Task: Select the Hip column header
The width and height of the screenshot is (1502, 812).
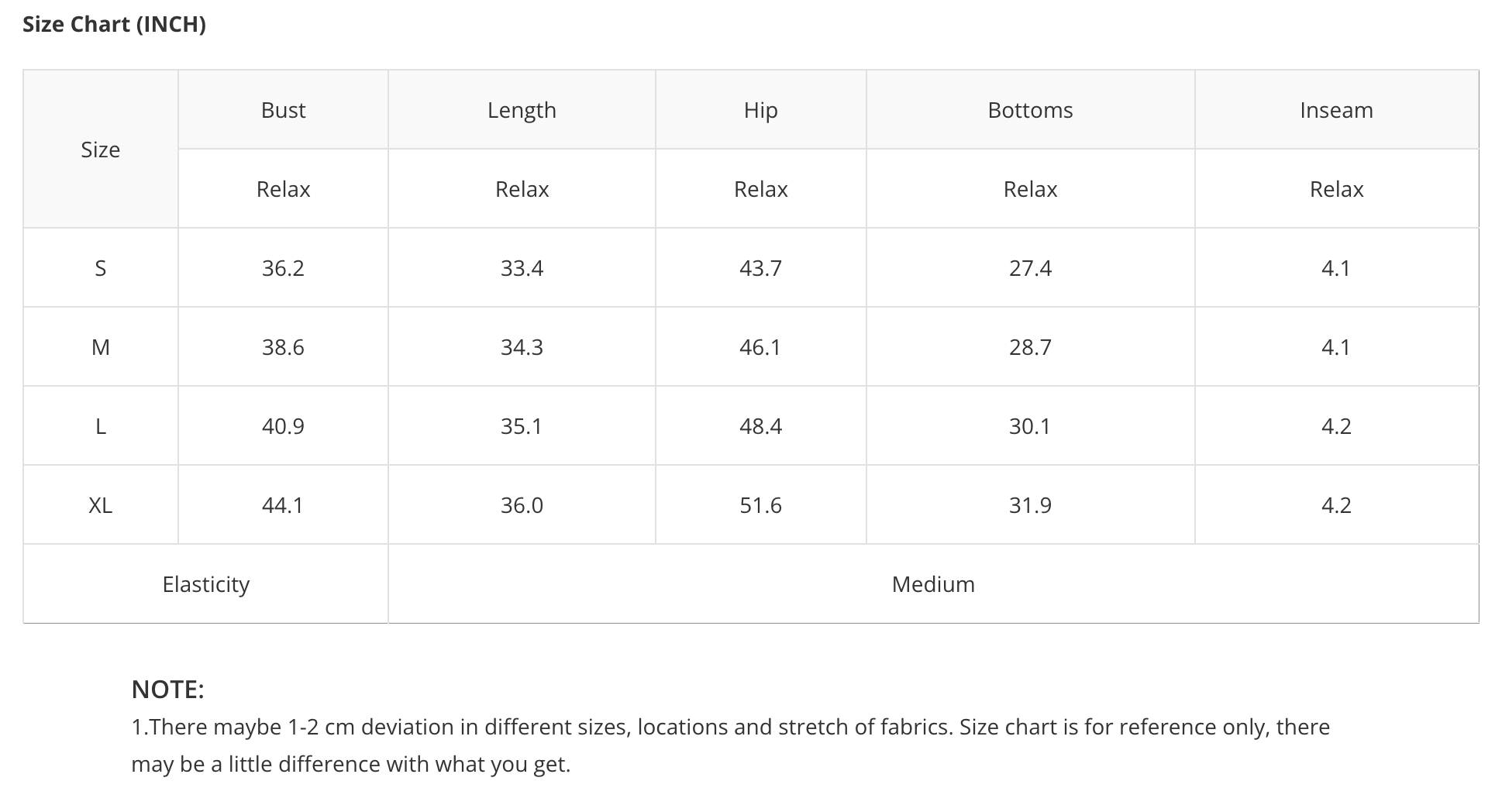Action: coord(760,110)
